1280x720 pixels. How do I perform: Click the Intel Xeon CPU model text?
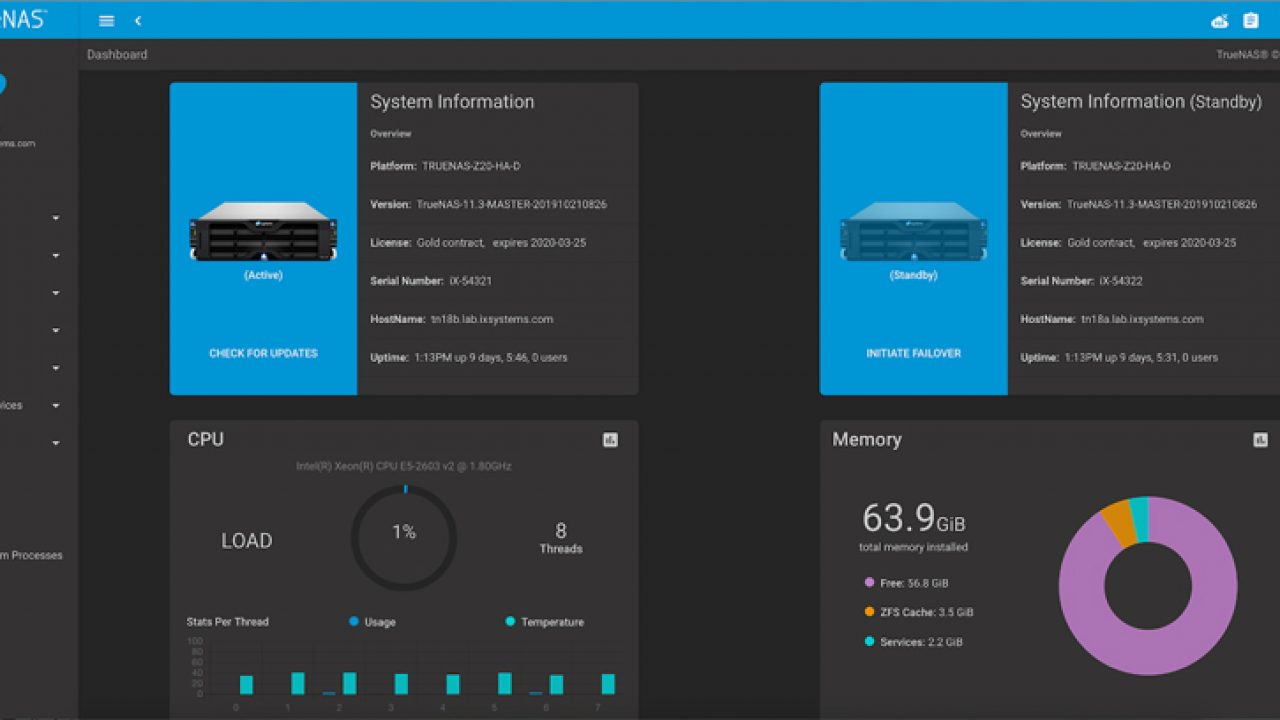click(x=404, y=466)
